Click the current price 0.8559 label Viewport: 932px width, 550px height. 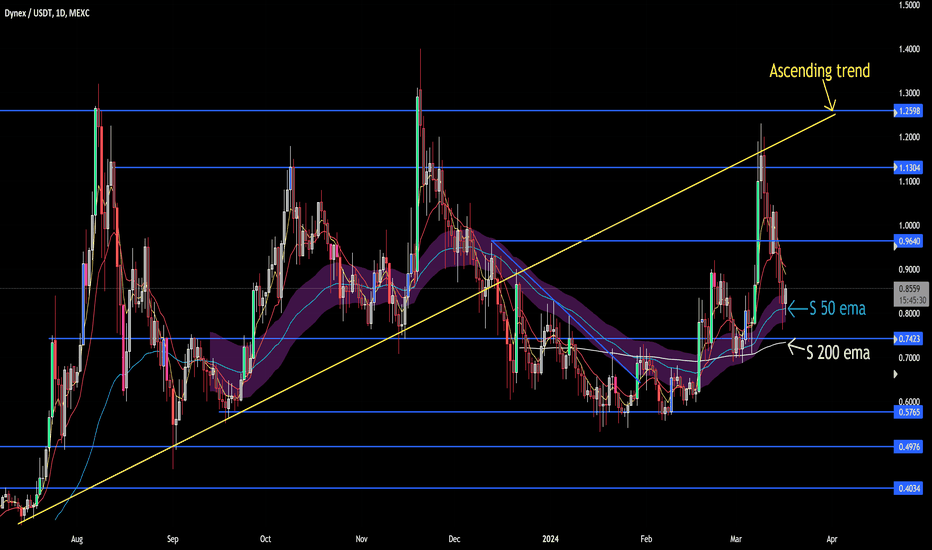[909, 289]
